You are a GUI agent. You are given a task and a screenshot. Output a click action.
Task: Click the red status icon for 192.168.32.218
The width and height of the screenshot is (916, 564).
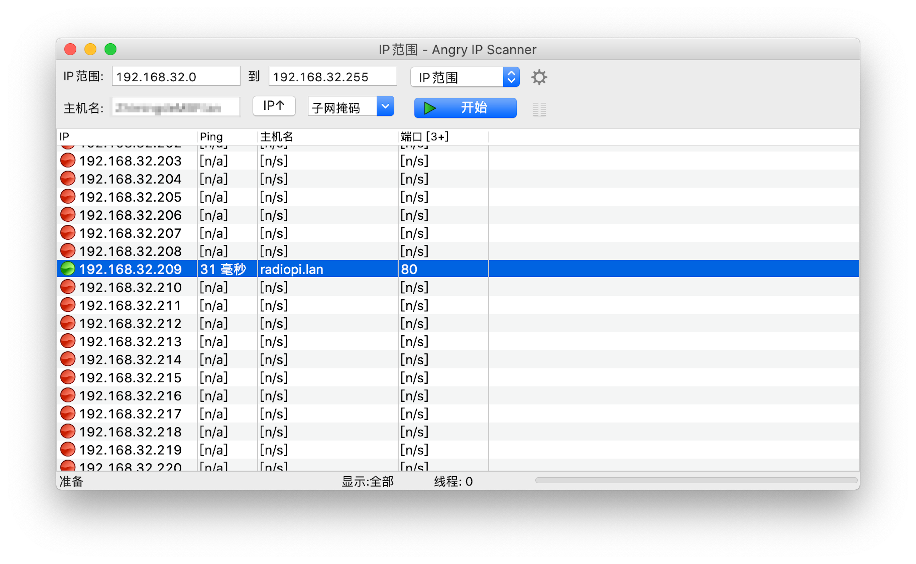(68, 432)
